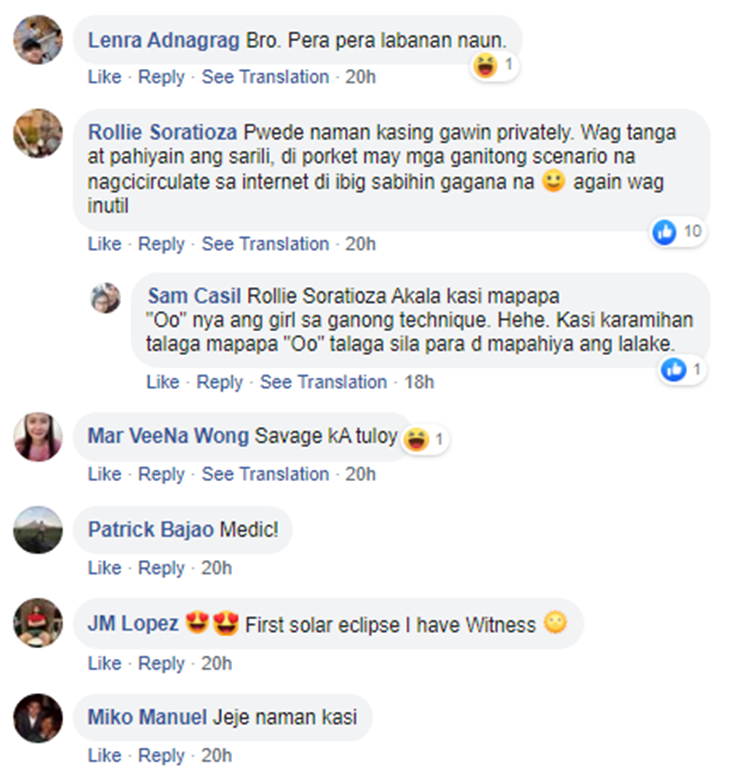The image size is (750, 769).
Task: Open Miko Manuel's profile name link
Action: (147, 717)
